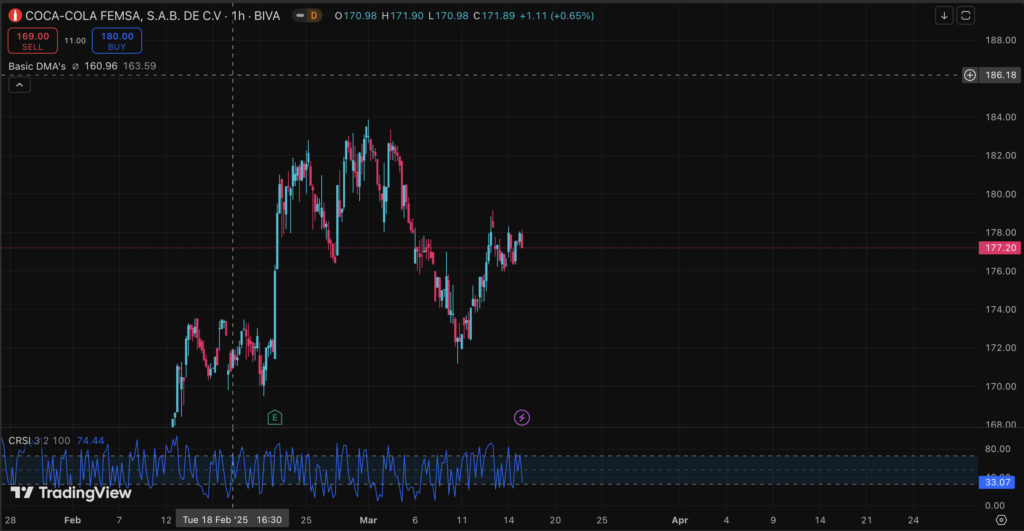Click 24 on the time axis
Image resolution: width=1024 pixels, height=531 pixels.
pyautogui.click(x=914, y=520)
